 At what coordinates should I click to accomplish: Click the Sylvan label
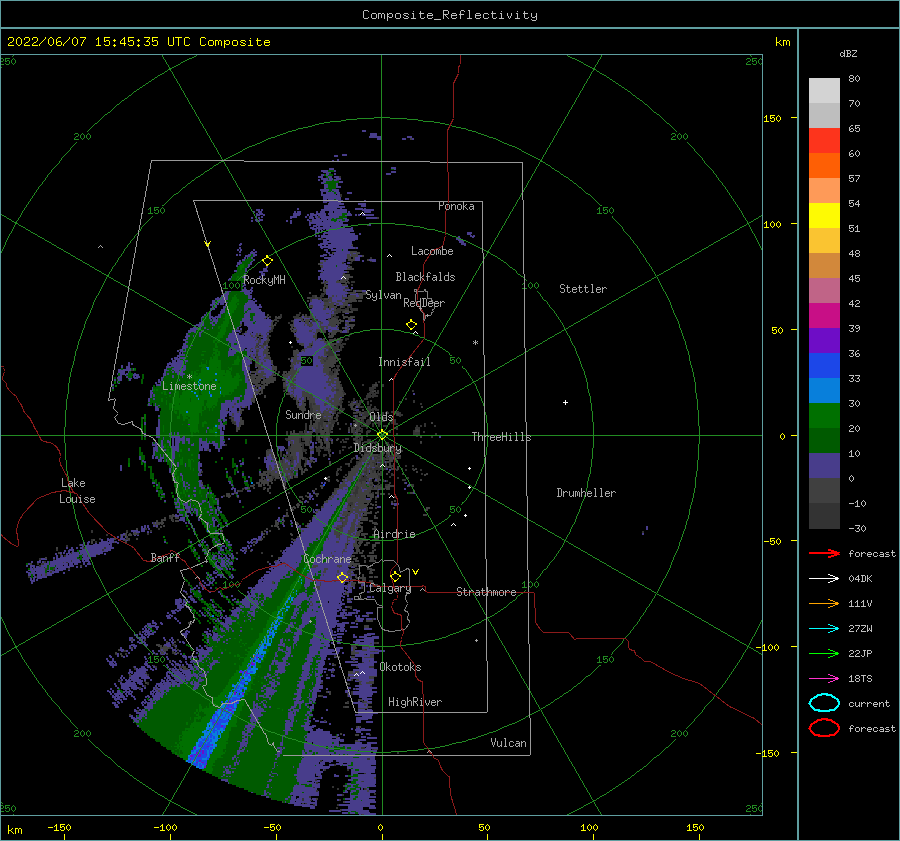pos(383,295)
